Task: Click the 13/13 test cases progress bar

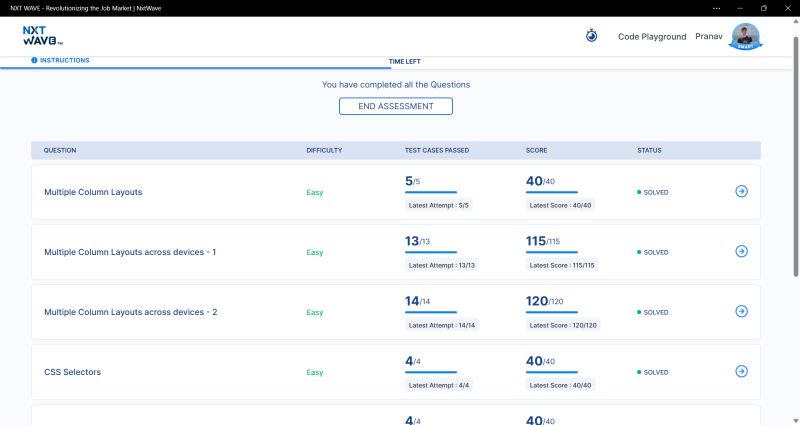Action: tap(431, 252)
